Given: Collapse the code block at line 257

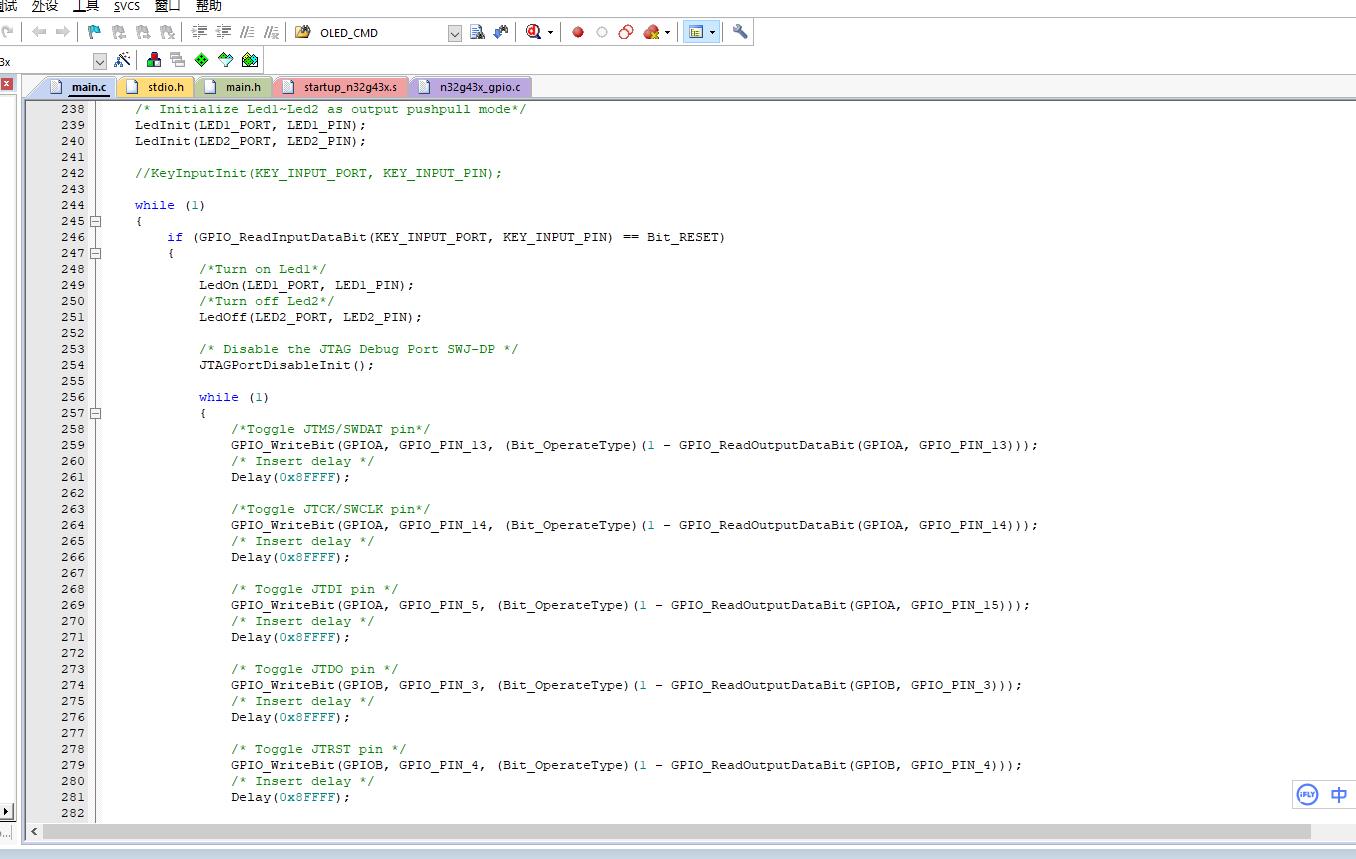Looking at the screenshot, I should tap(96, 413).
